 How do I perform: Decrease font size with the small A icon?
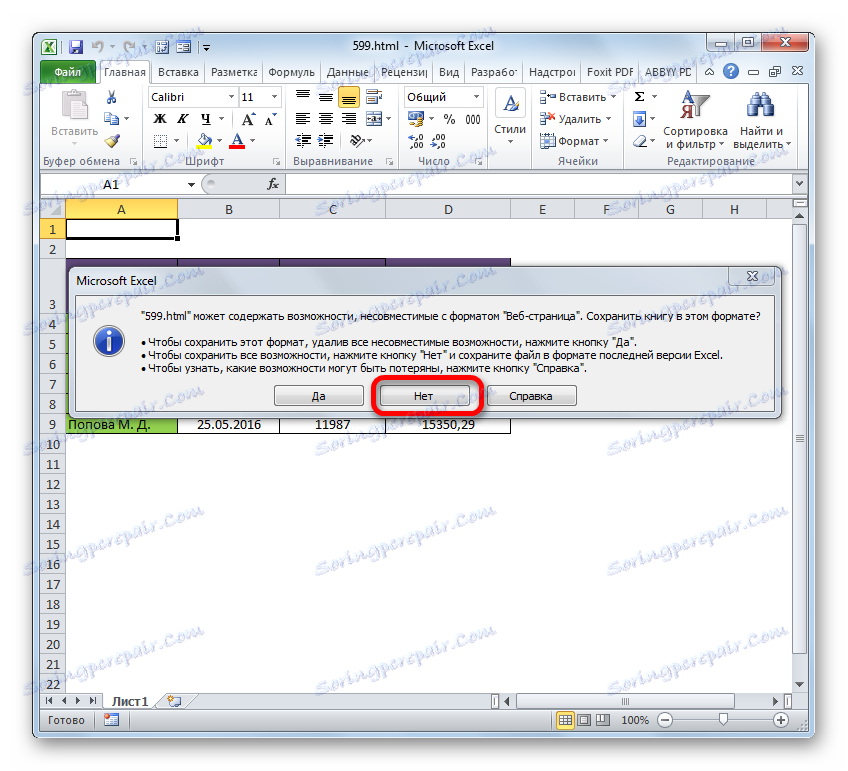point(270,119)
